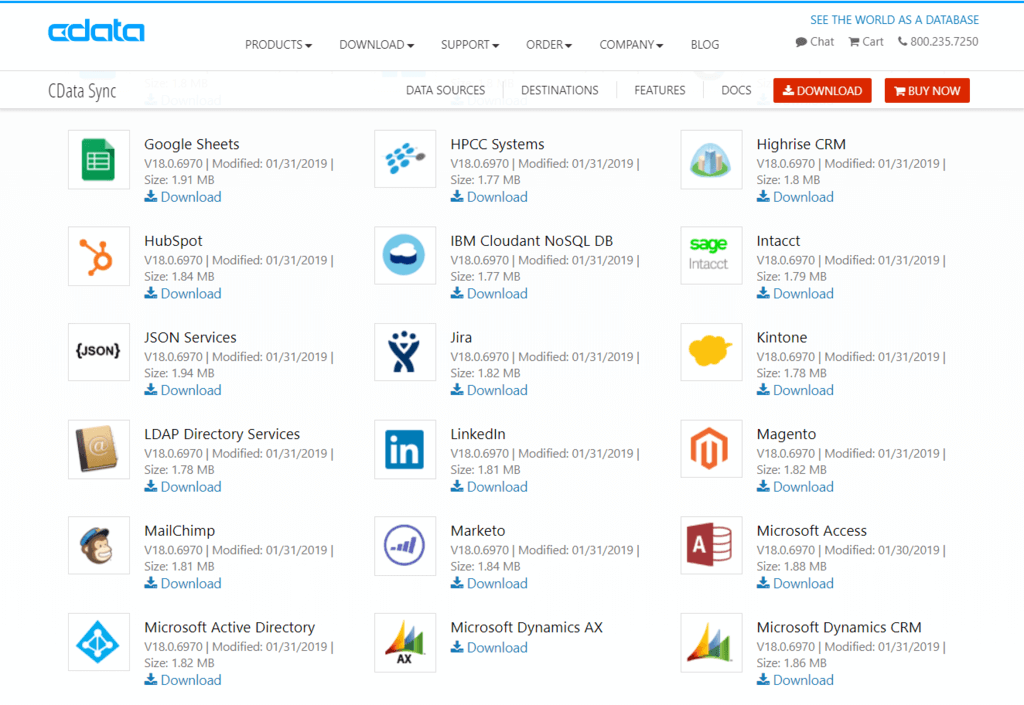Click the CData logo
This screenshot has width=1024, height=705.
(96, 32)
